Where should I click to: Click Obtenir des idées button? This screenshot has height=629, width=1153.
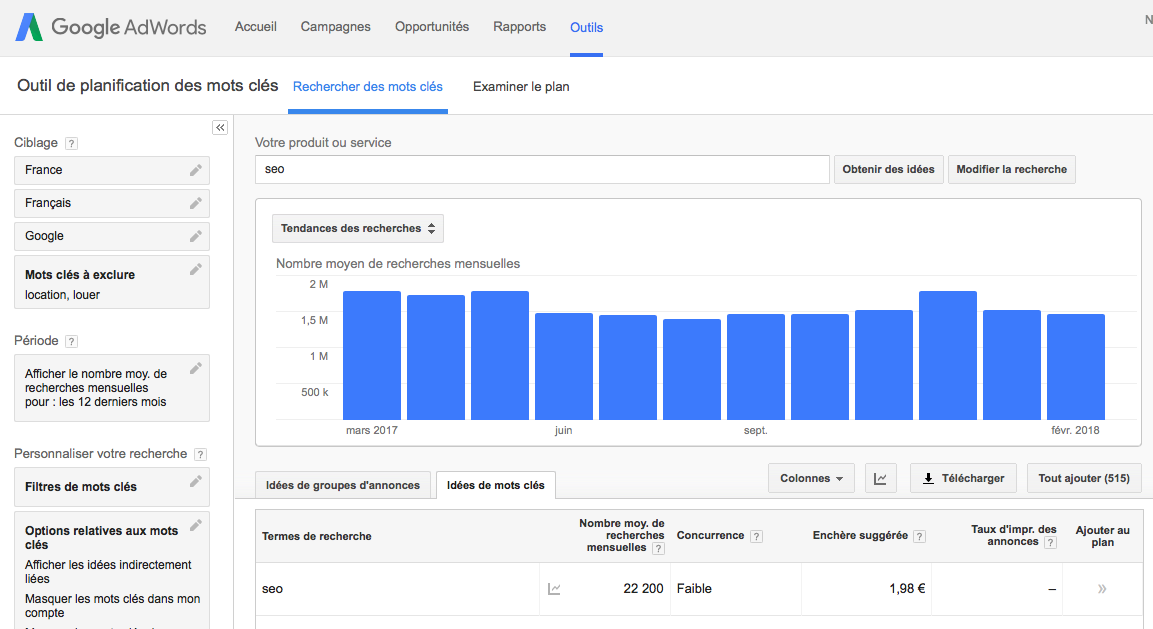pyautogui.click(x=888, y=169)
